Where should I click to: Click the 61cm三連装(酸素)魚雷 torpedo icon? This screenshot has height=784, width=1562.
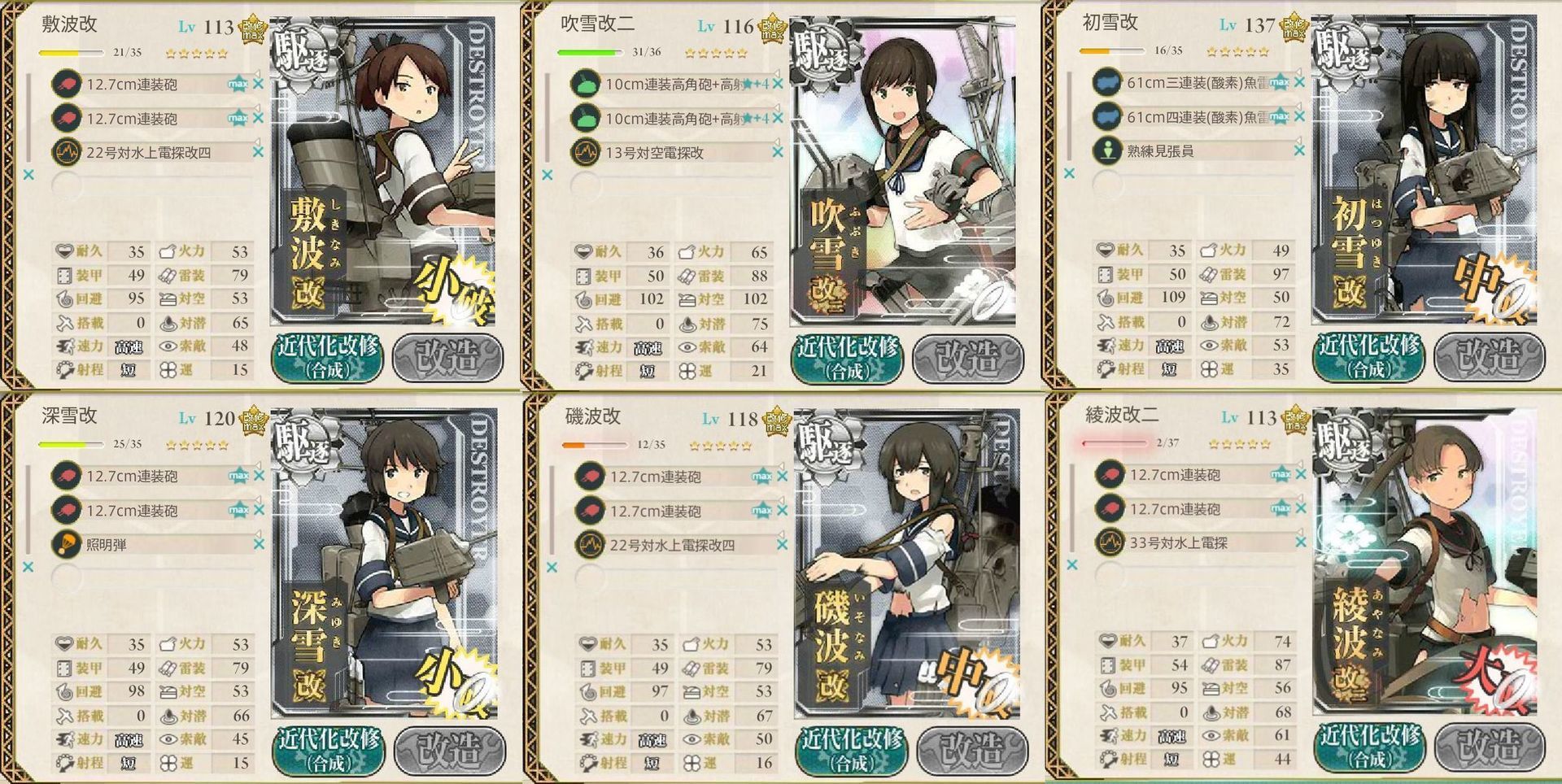click(x=1106, y=82)
